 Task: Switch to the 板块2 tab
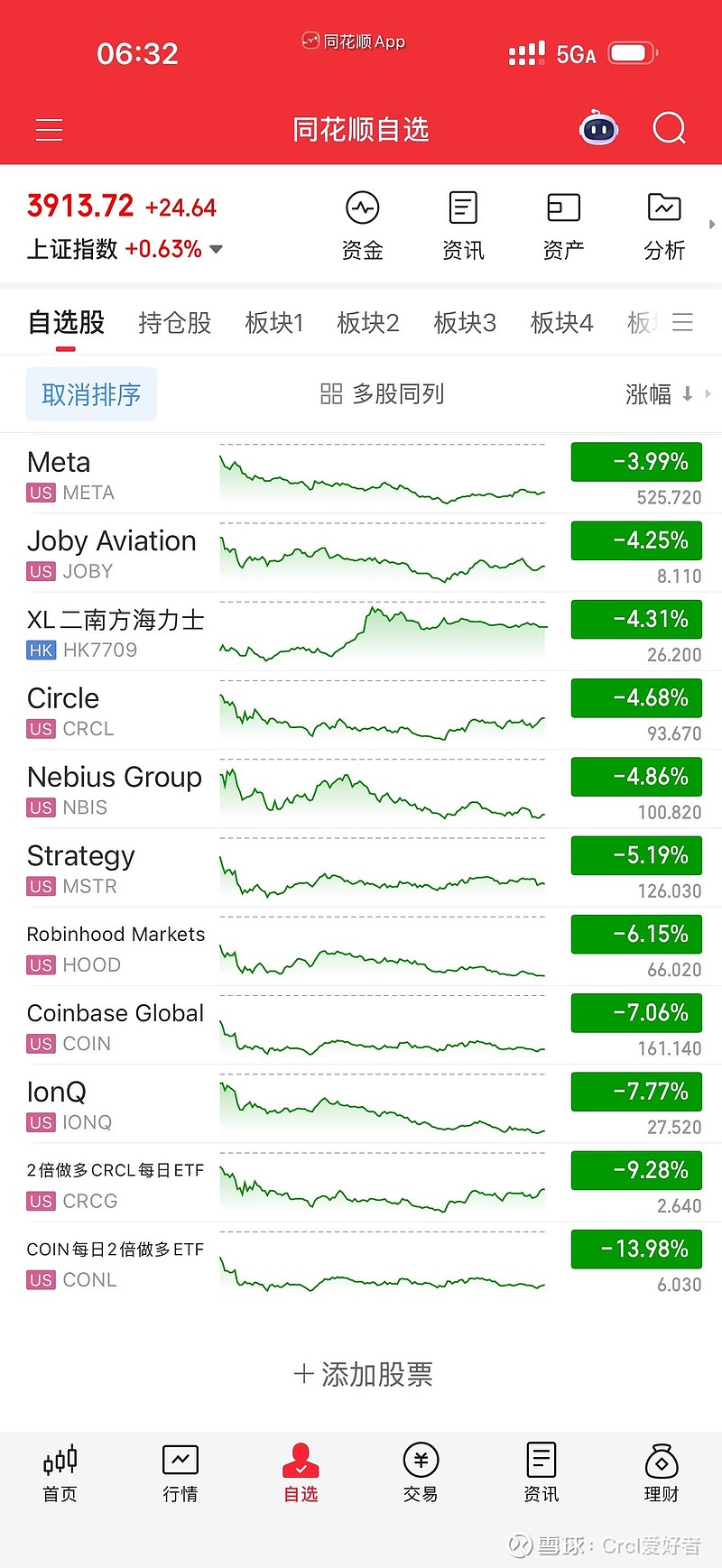pyautogui.click(x=367, y=322)
